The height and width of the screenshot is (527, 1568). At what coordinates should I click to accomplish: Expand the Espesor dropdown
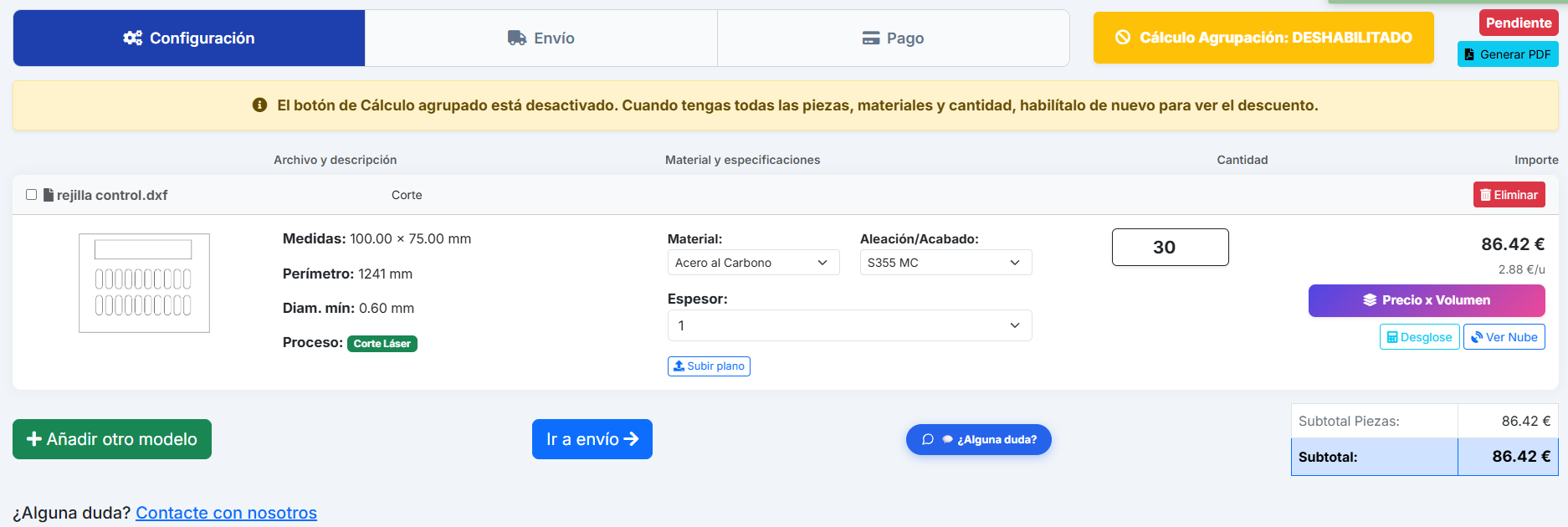point(849,325)
